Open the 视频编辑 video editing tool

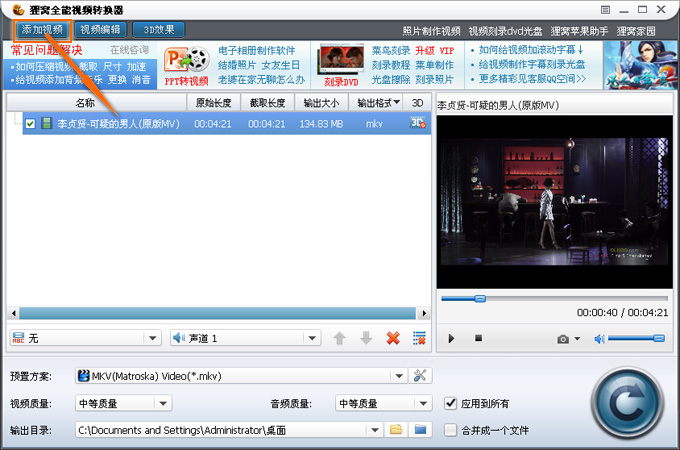pos(100,30)
